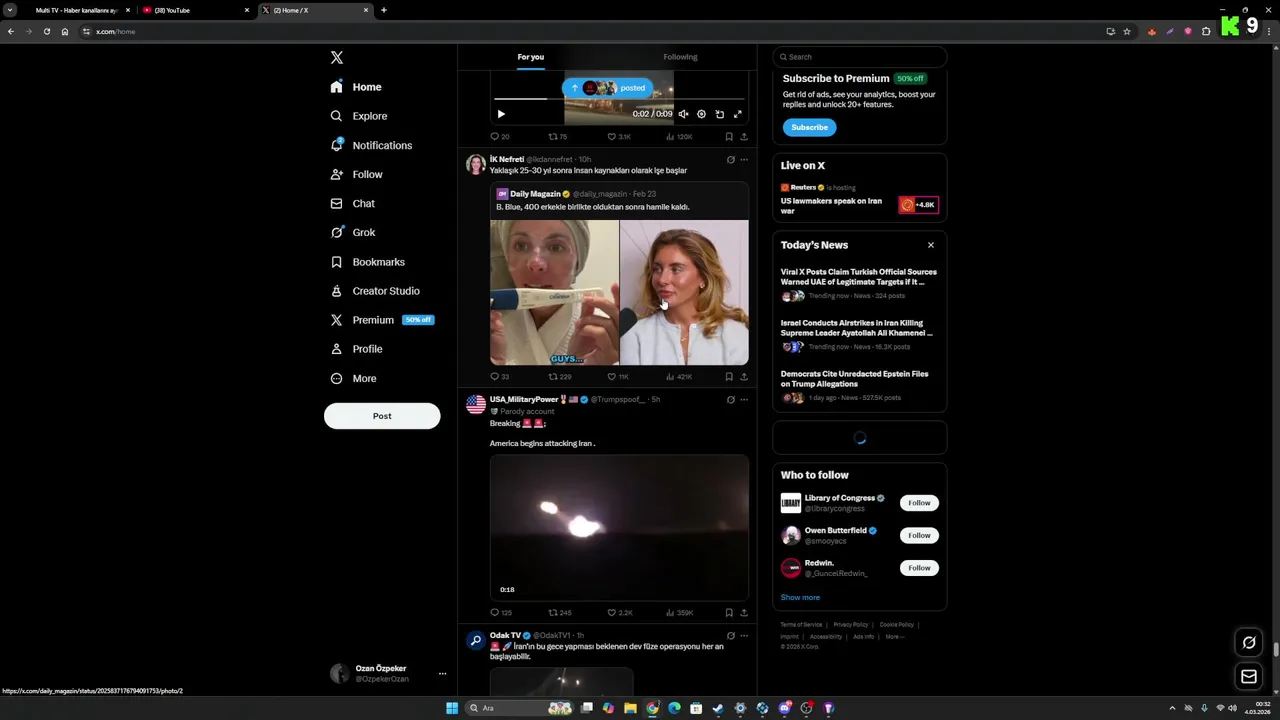The height and width of the screenshot is (720, 1280).
Task: Click the Search field on X
Action: click(859, 57)
